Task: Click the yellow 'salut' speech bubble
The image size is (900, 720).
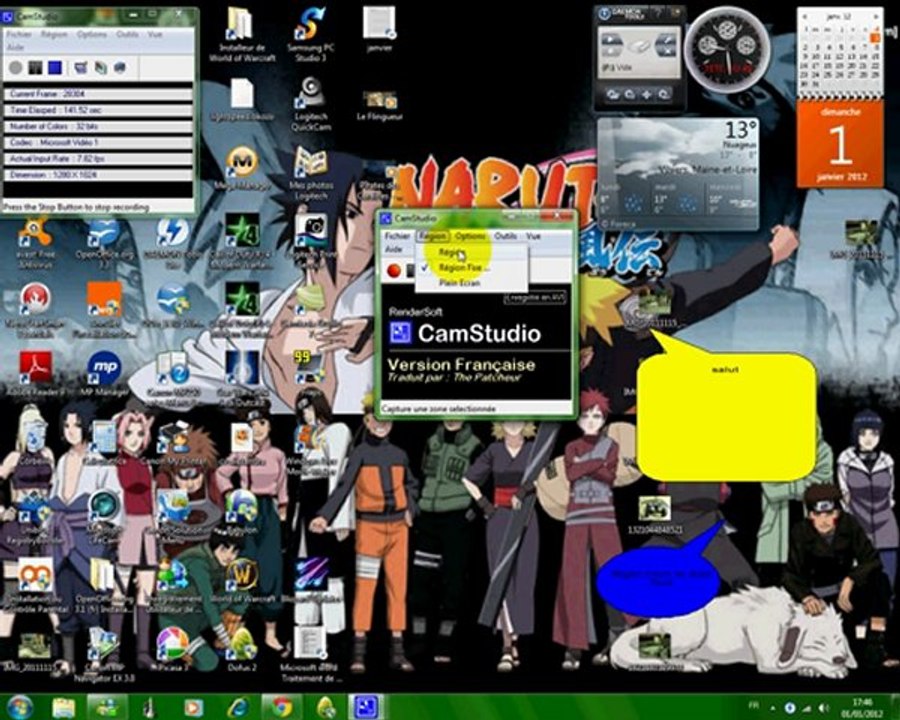Action: pyautogui.click(x=726, y=416)
